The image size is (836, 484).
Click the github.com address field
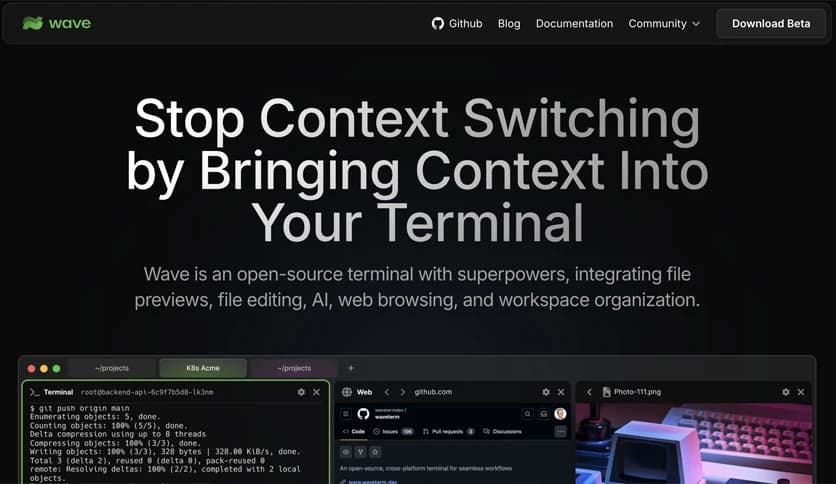pyautogui.click(x=433, y=392)
